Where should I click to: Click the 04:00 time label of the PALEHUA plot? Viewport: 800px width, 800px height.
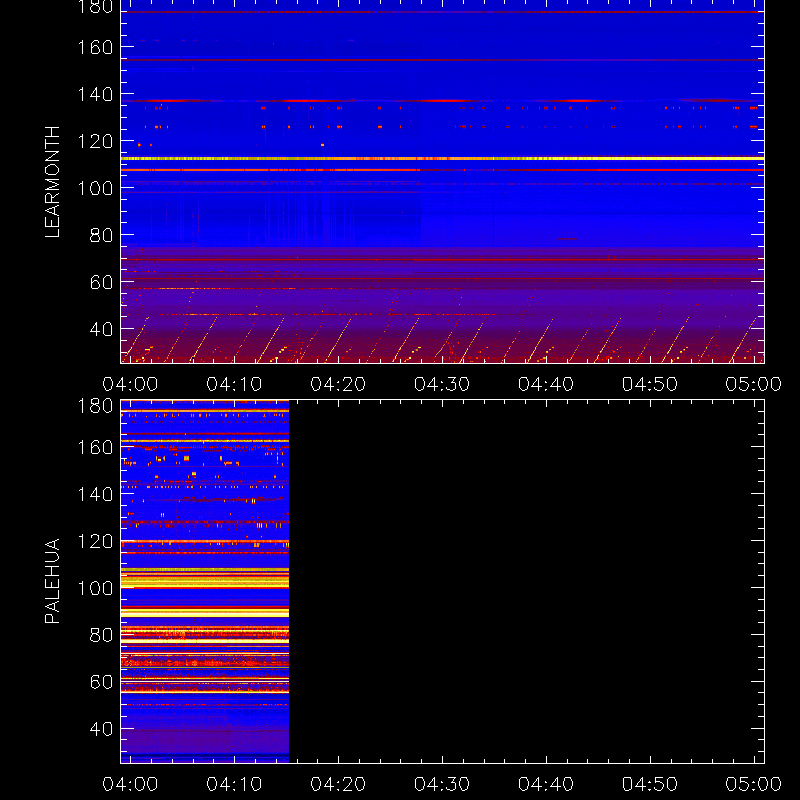click(130, 784)
